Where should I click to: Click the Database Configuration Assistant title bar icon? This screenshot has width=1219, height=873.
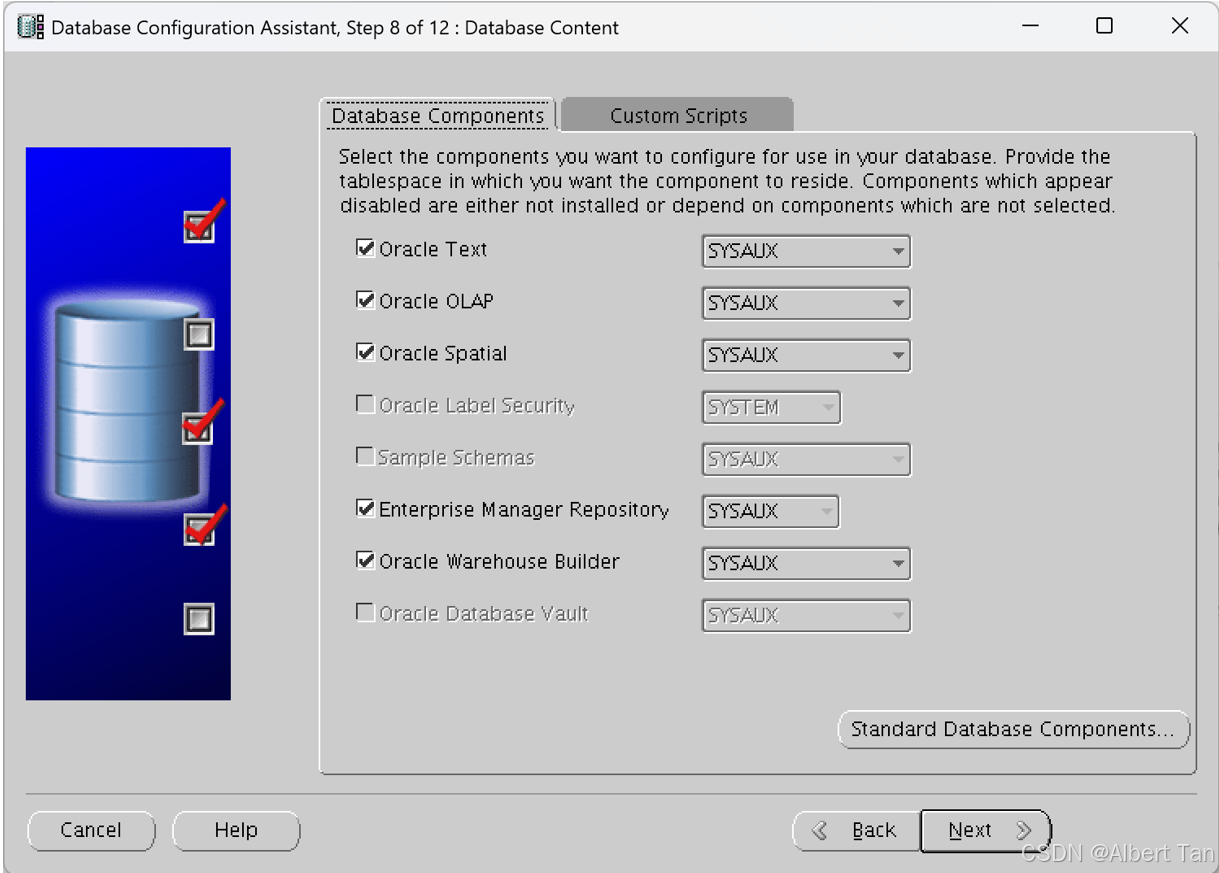[x=31, y=27]
